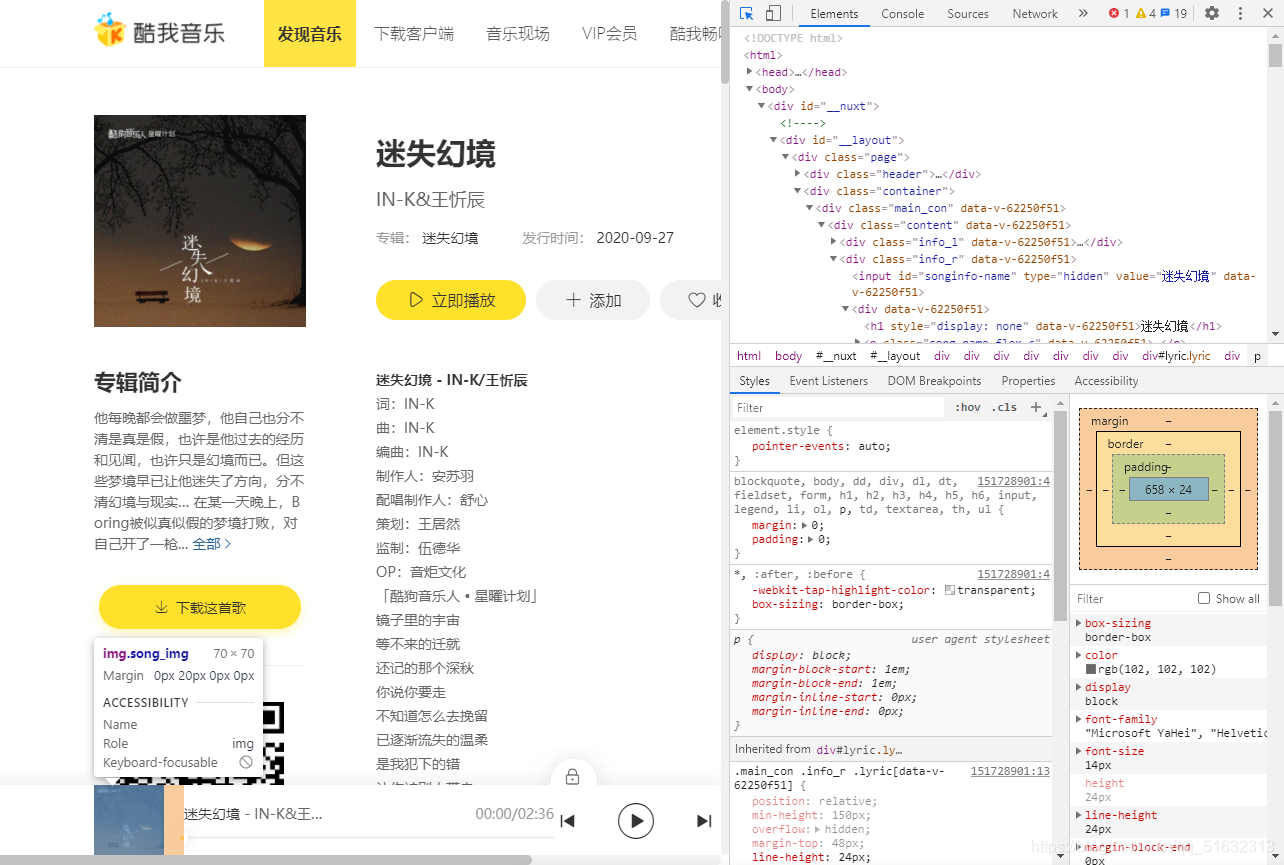Add new style rule plus icon

coord(1036,407)
